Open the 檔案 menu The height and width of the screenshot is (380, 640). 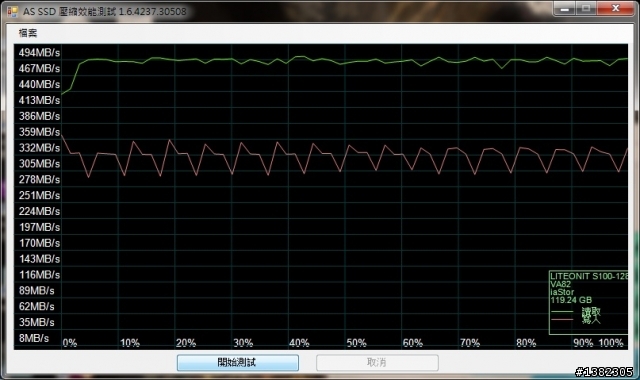click(x=28, y=33)
